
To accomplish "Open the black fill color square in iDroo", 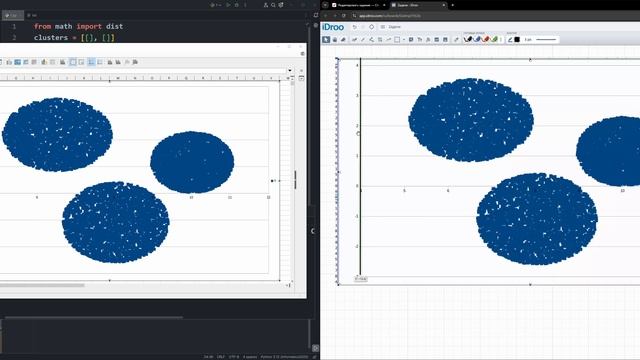I will point(517,40).
